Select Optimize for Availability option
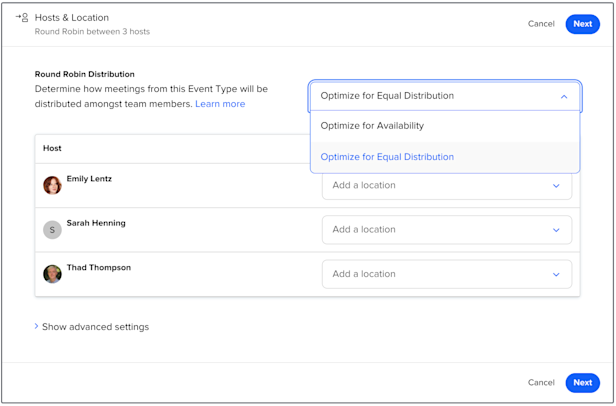Image resolution: width=616 pixels, height=406 pixels. coord(372,126)
